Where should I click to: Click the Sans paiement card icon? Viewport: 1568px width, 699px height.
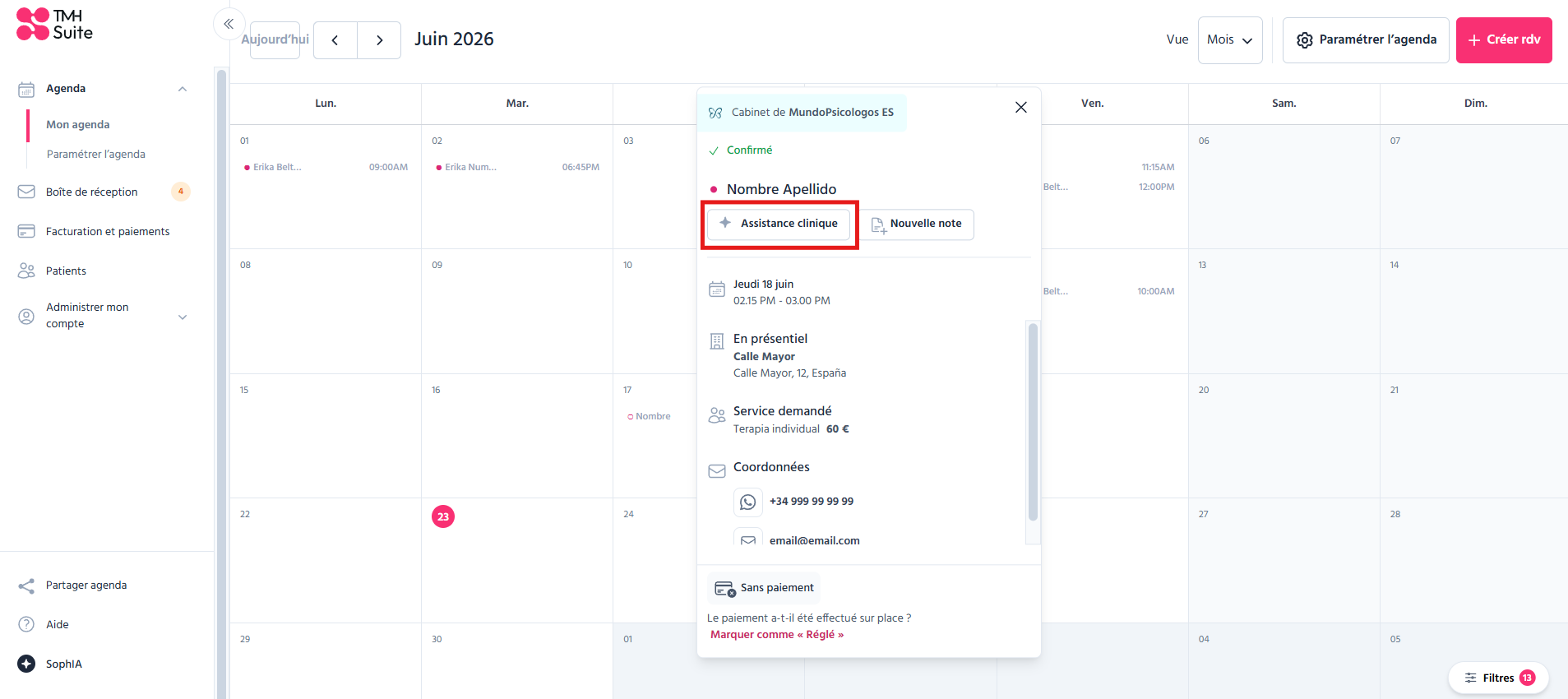pos(725,589)
